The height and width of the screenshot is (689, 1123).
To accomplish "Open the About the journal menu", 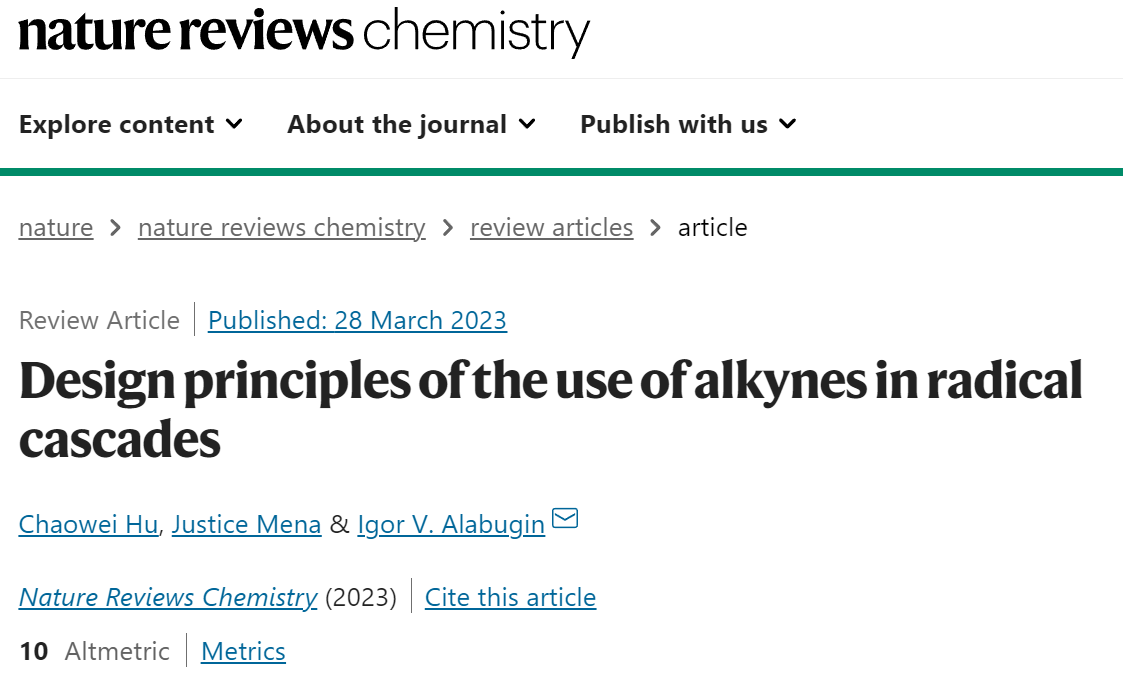I will (411, 124).
